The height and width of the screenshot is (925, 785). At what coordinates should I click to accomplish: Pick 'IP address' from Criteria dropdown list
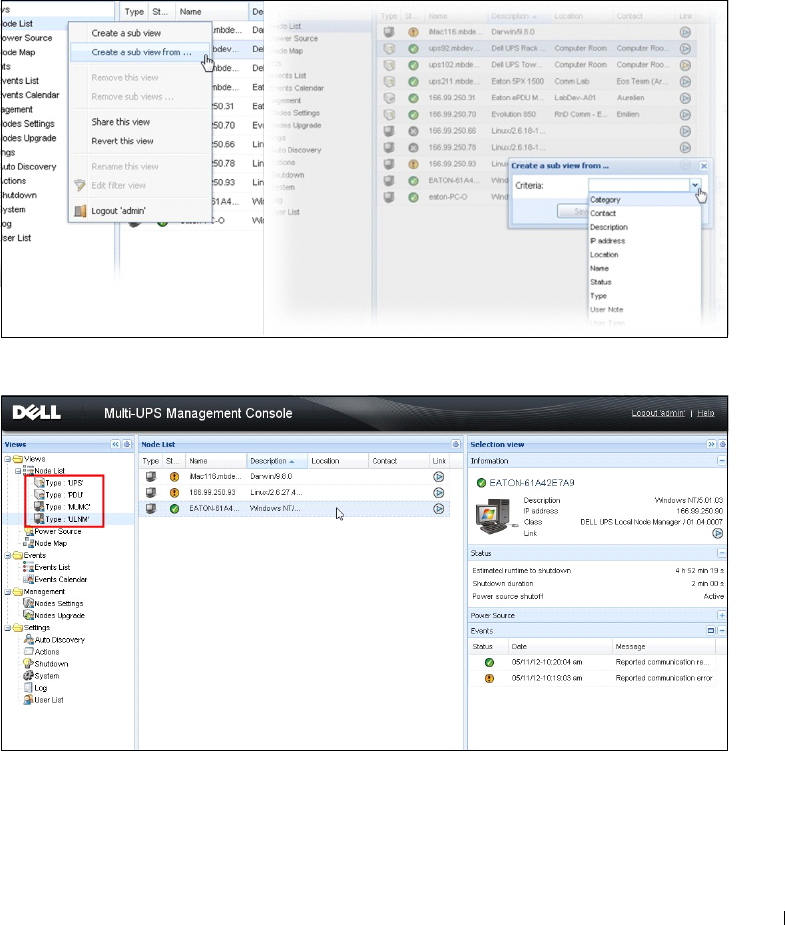click(644, 241)
